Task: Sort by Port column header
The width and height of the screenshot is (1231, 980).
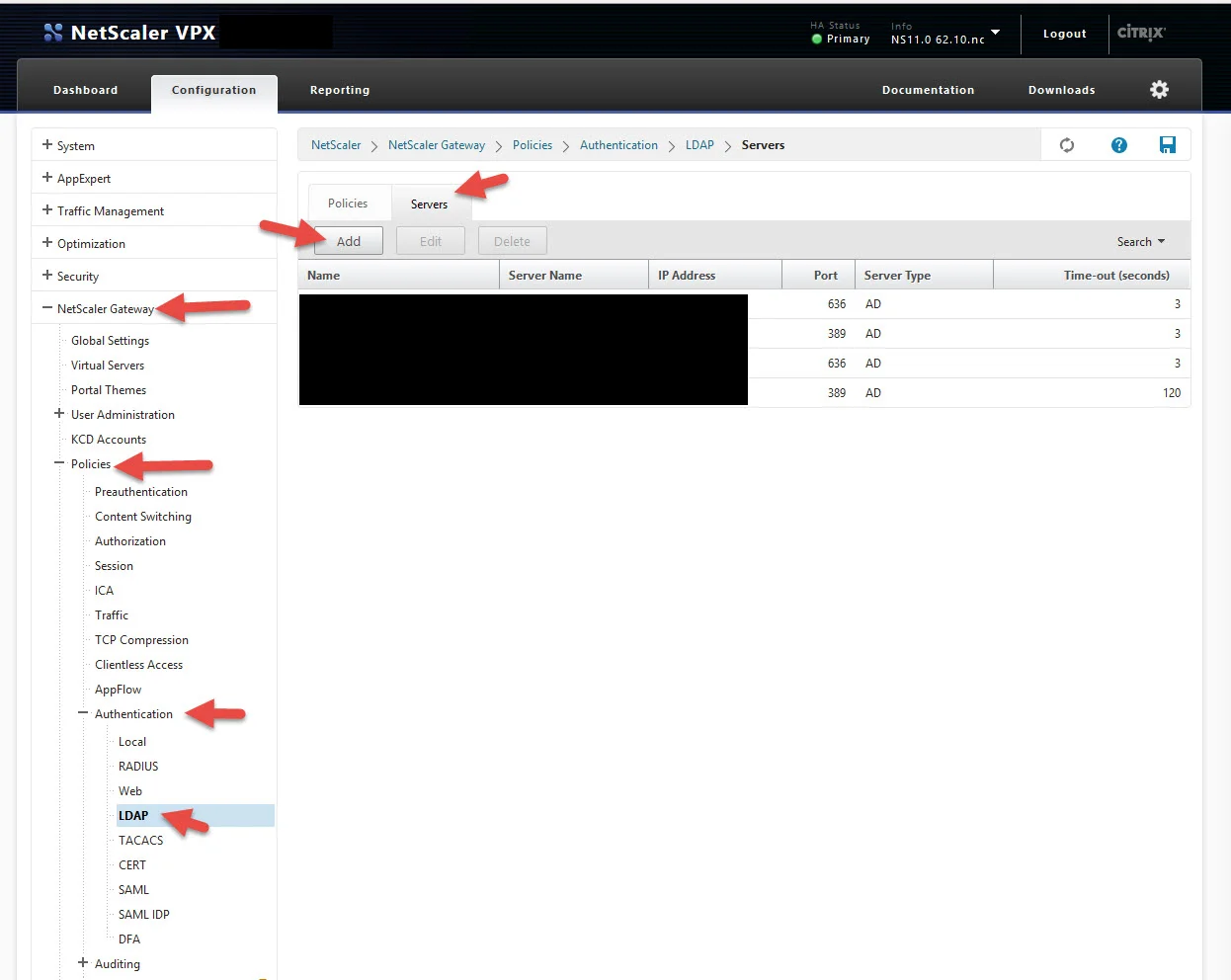Action: point(818,276)
